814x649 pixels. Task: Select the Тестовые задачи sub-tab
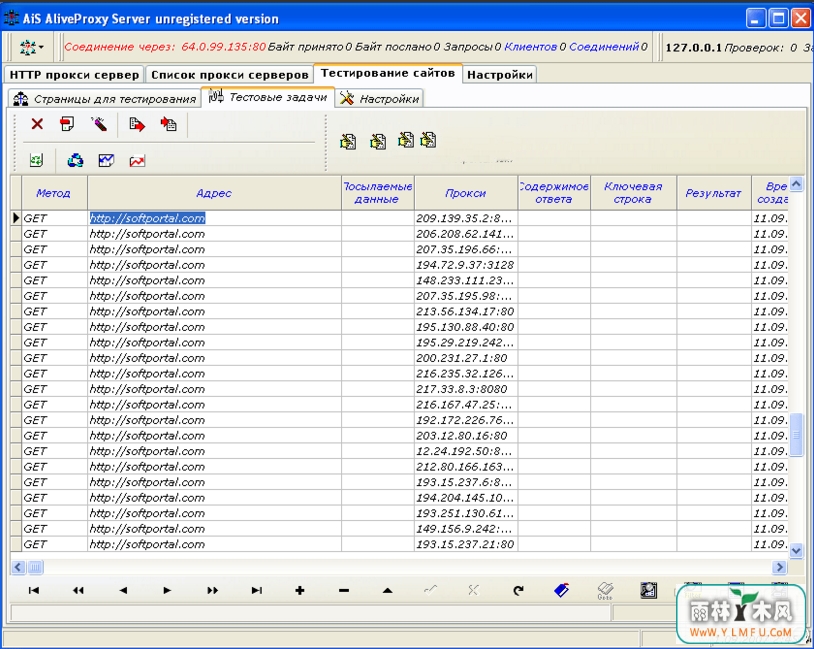(267, 97)
